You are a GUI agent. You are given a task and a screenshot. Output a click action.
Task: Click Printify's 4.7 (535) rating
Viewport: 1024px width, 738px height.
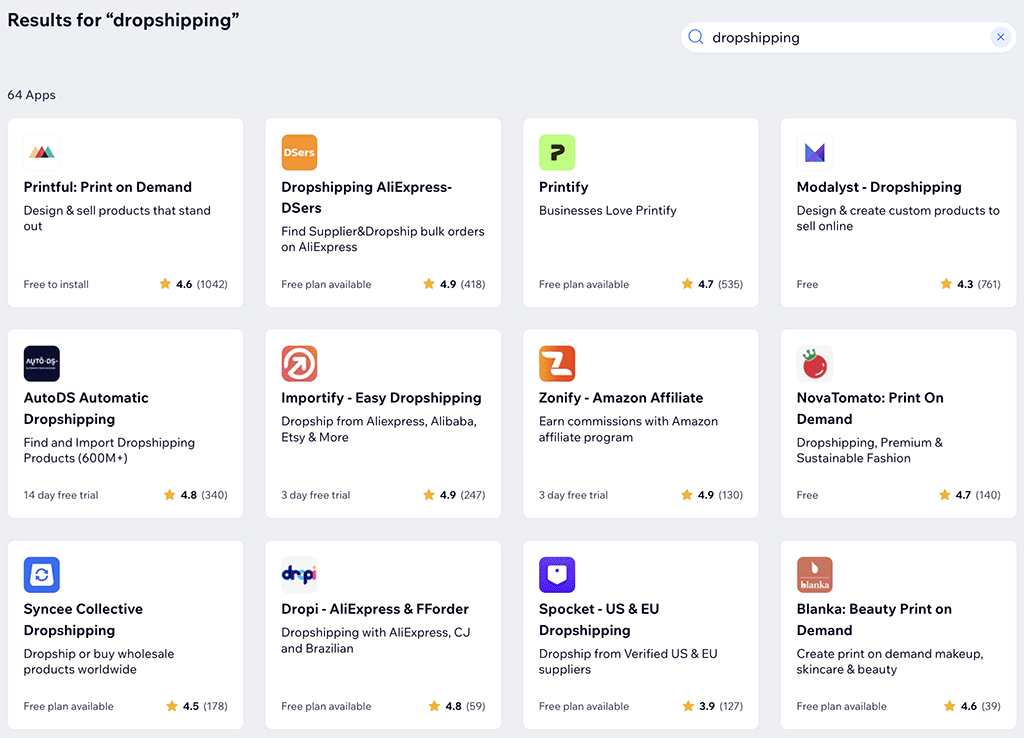tap(712, 284)
